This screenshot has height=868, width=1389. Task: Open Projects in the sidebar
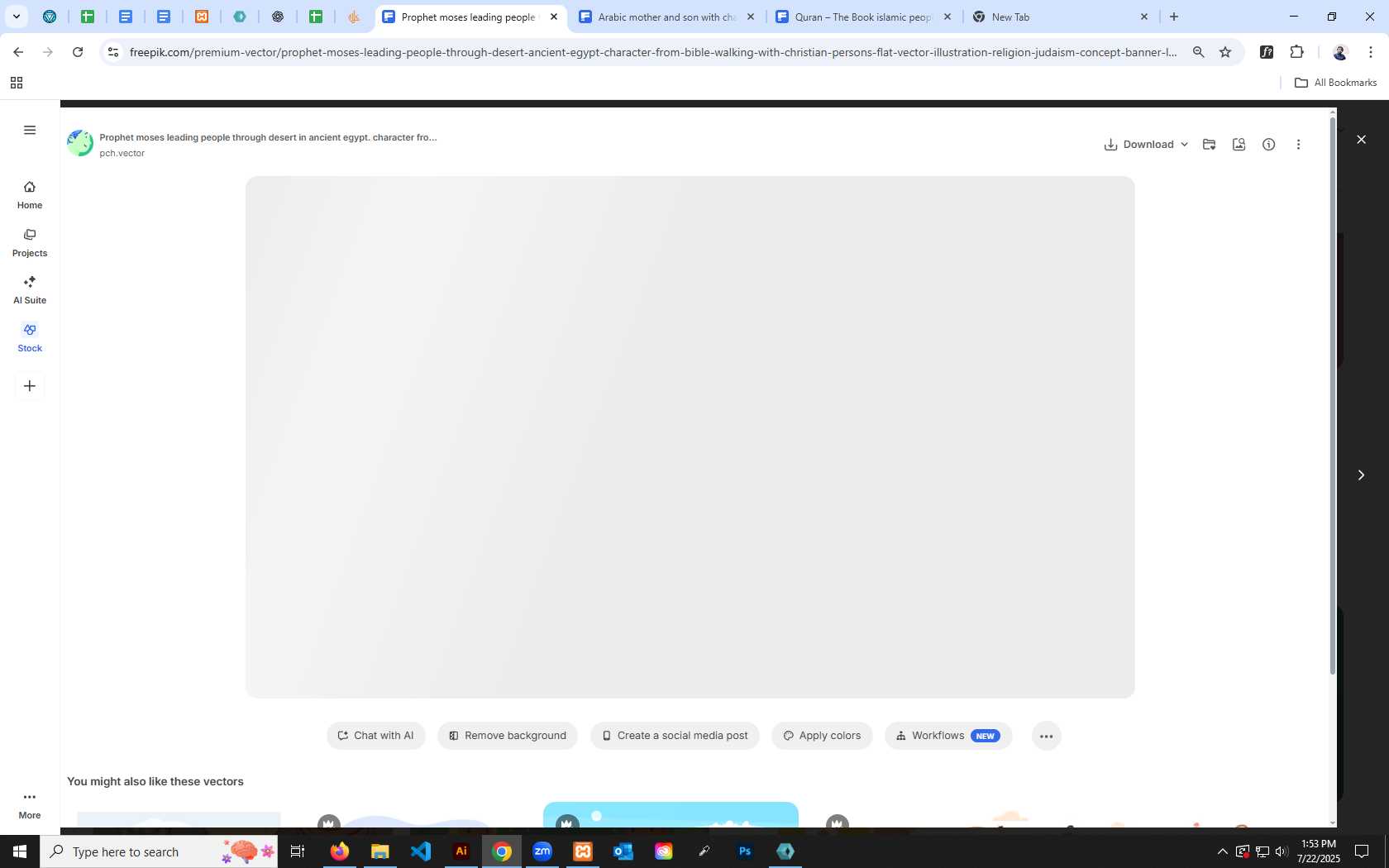30,243
